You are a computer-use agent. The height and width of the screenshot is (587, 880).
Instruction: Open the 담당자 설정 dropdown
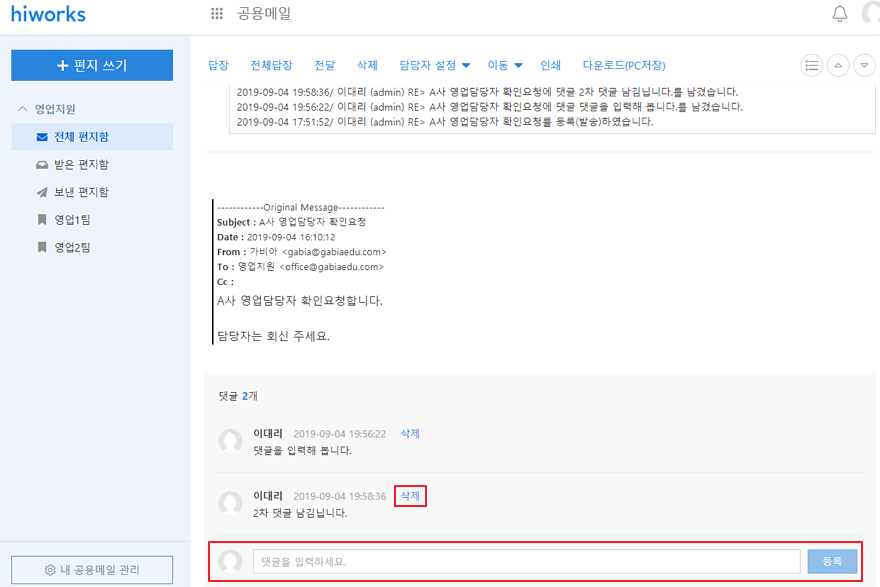tap(434, 65)
